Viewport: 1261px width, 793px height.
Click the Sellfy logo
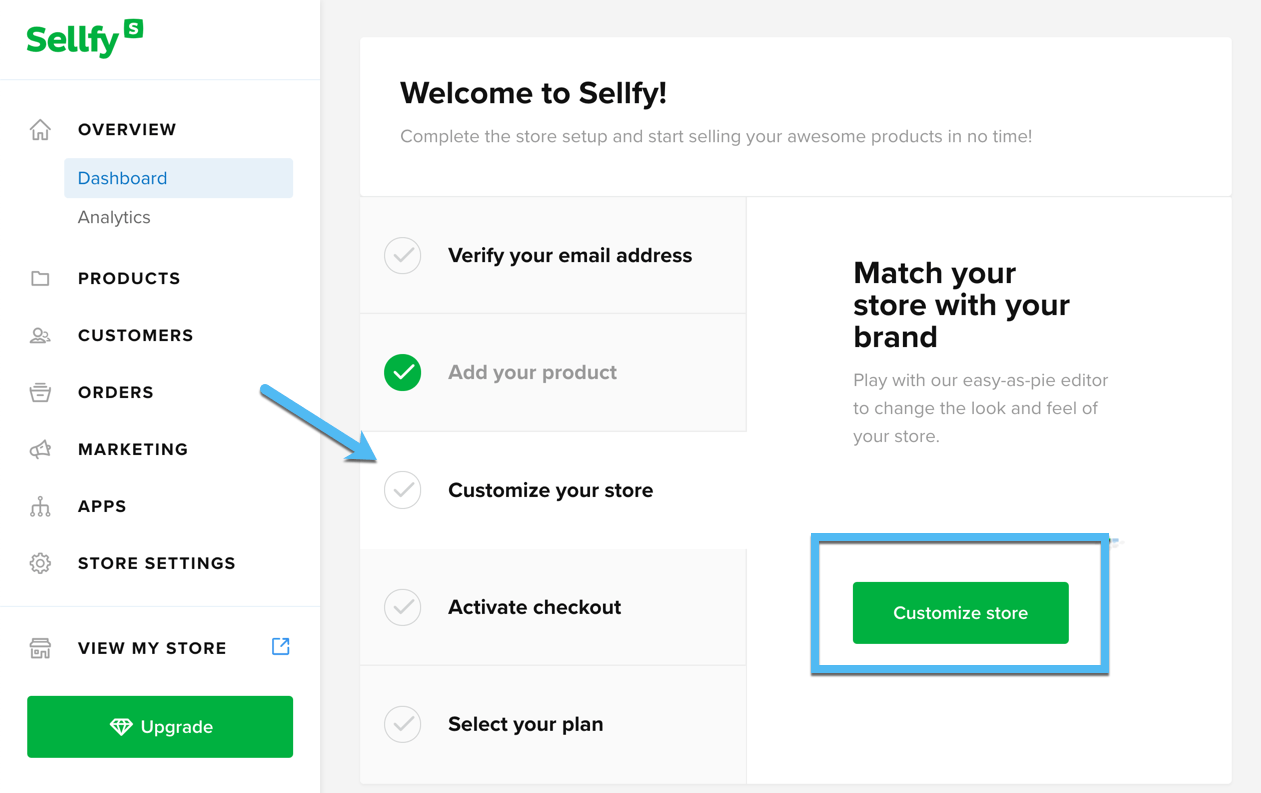click(84, 38)
